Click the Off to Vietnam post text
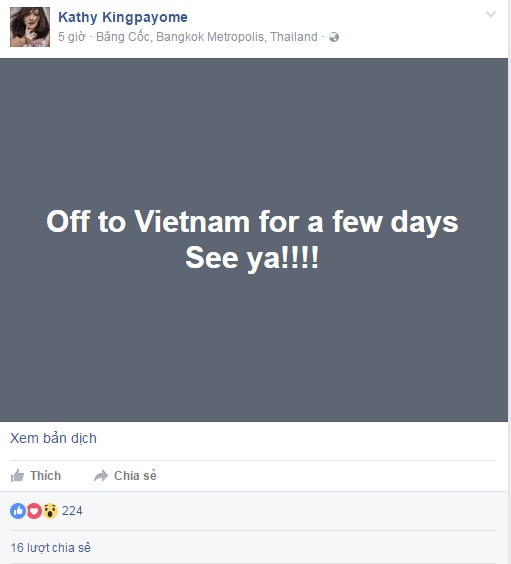511x564 pixels. tap(252, 222)
